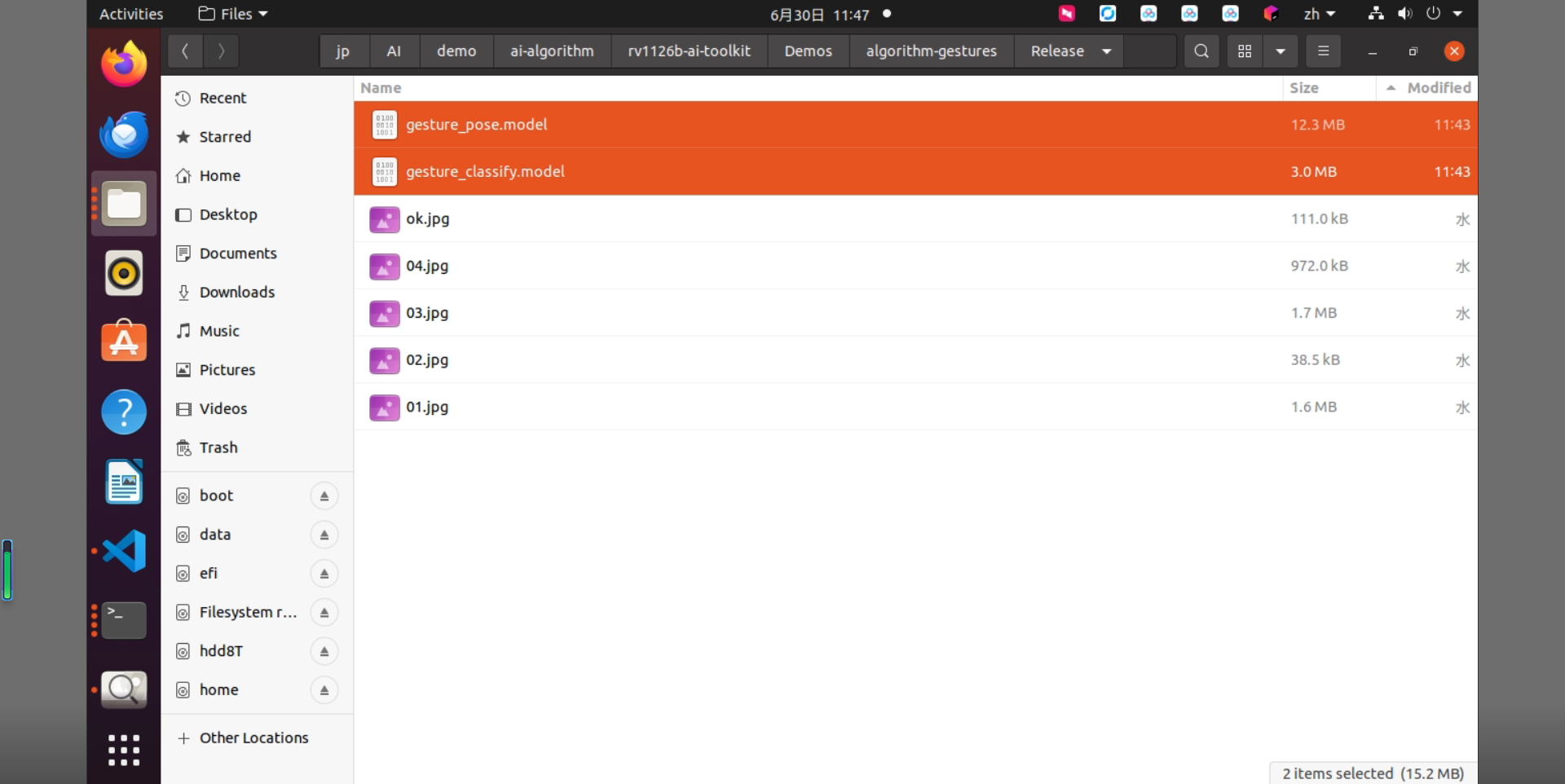
Task: Select ok.jpg file
Action: click(x=915, y=219)
